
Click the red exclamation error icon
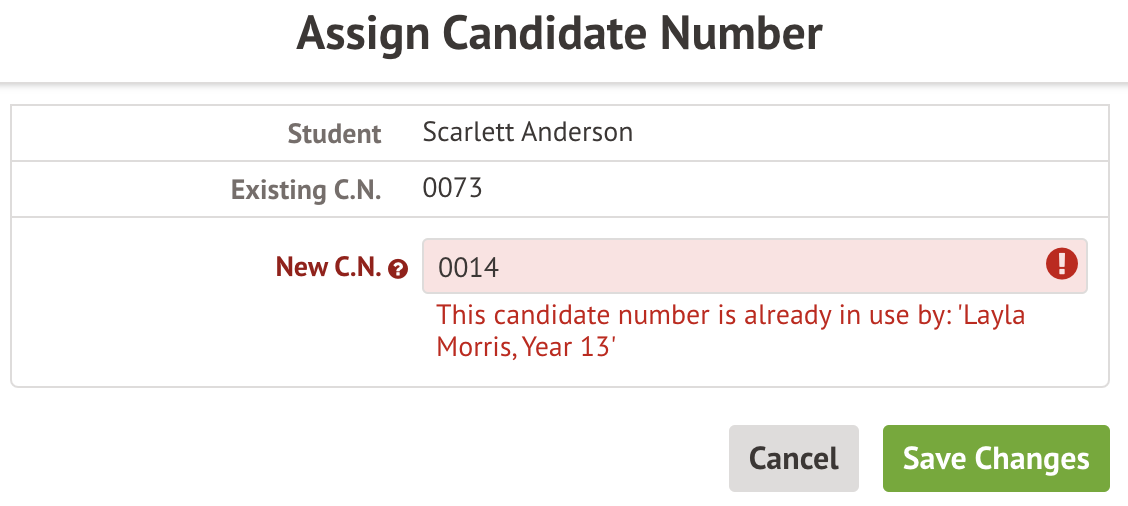1061,264
